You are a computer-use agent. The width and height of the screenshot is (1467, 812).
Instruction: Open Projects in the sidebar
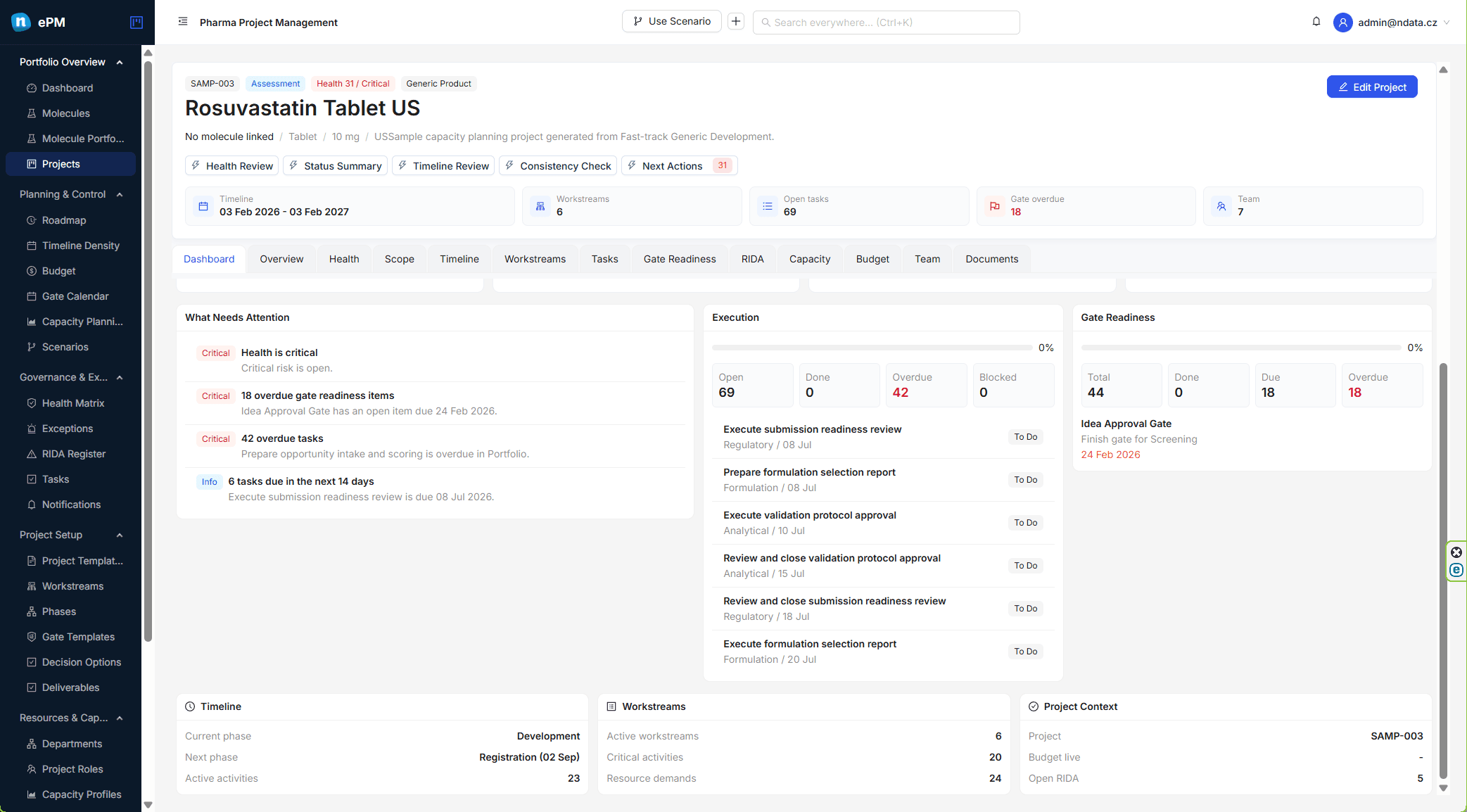tap(70, 164)
